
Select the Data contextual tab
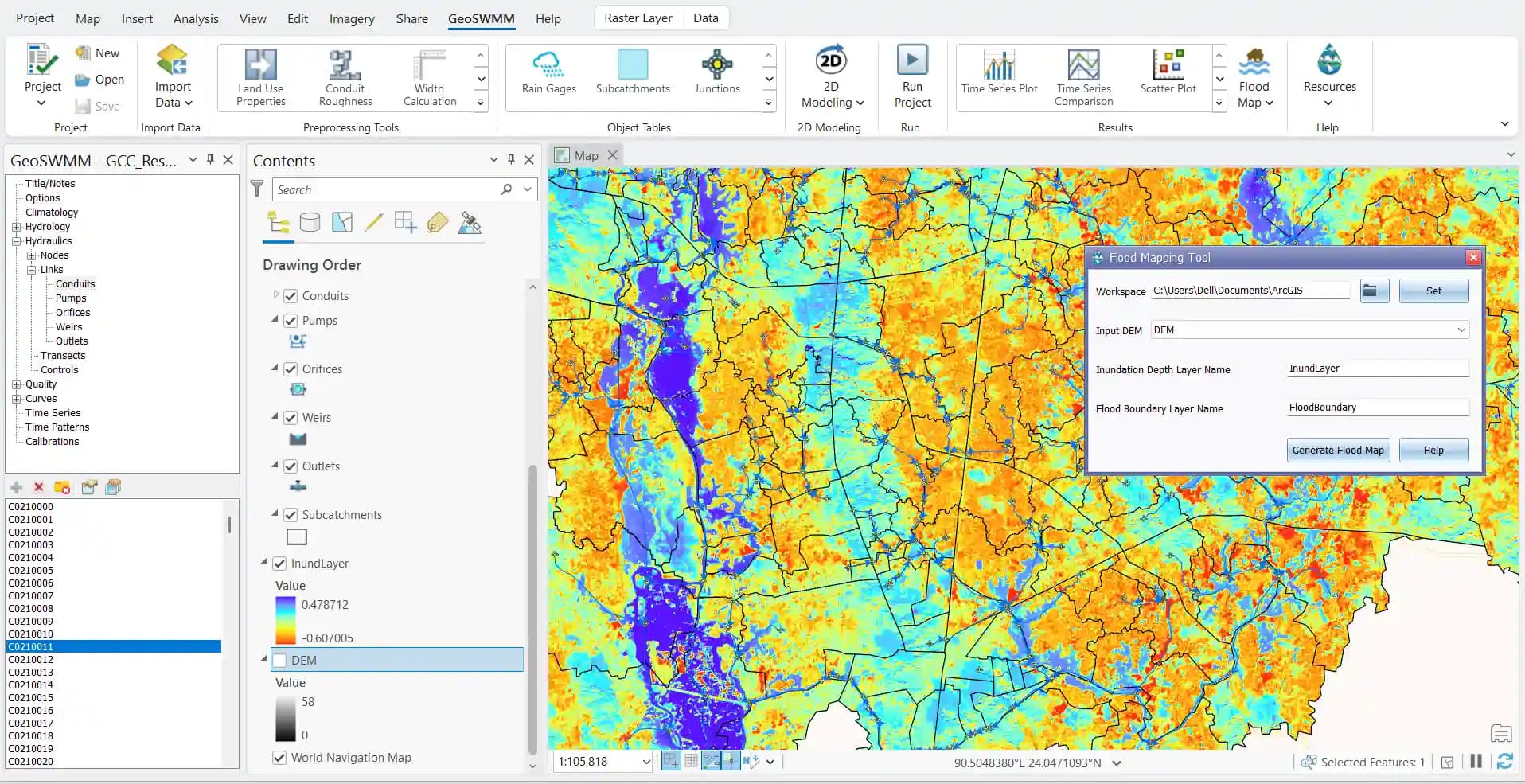click(x=705, y=18)
